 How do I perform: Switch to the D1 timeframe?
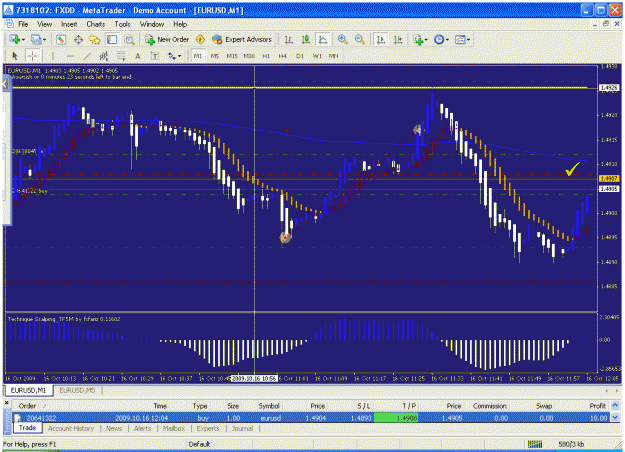tap(300, 56)
